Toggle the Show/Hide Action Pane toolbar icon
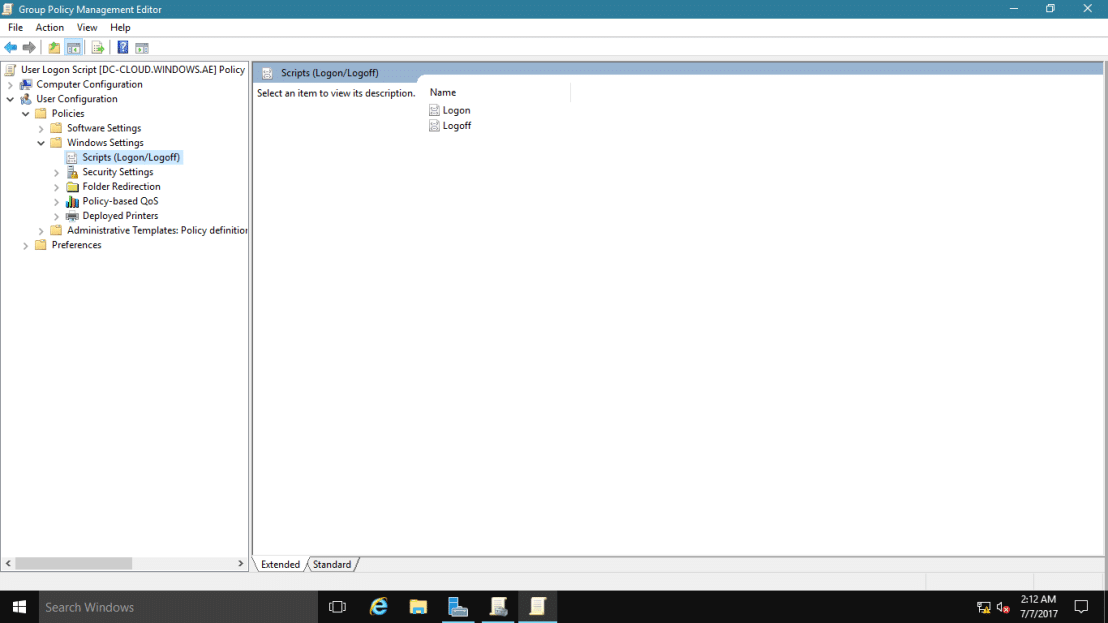The height and width of the screenshot is (623, 1108). [x=142, y=47]
